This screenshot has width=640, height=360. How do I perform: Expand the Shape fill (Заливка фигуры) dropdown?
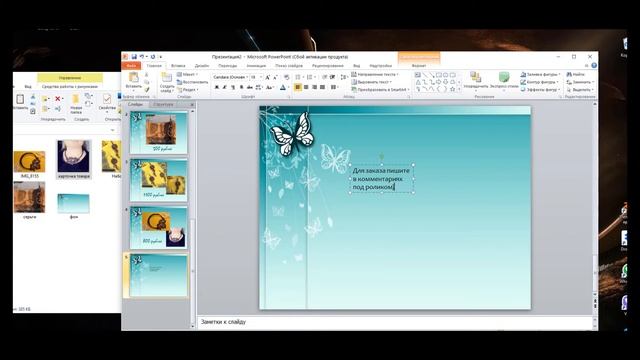click(x=540, y=74)
